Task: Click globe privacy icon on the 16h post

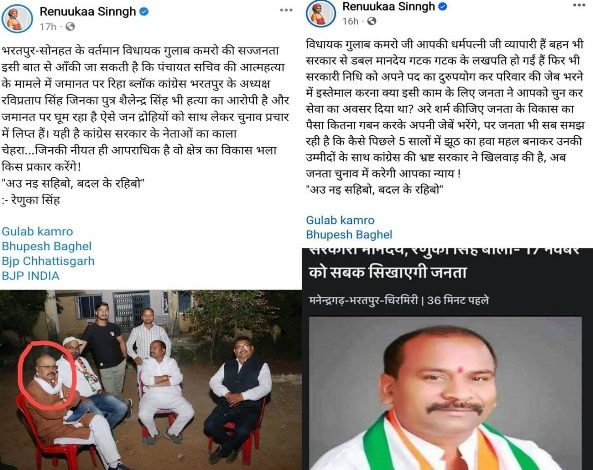Action: (x=372, y=21)
